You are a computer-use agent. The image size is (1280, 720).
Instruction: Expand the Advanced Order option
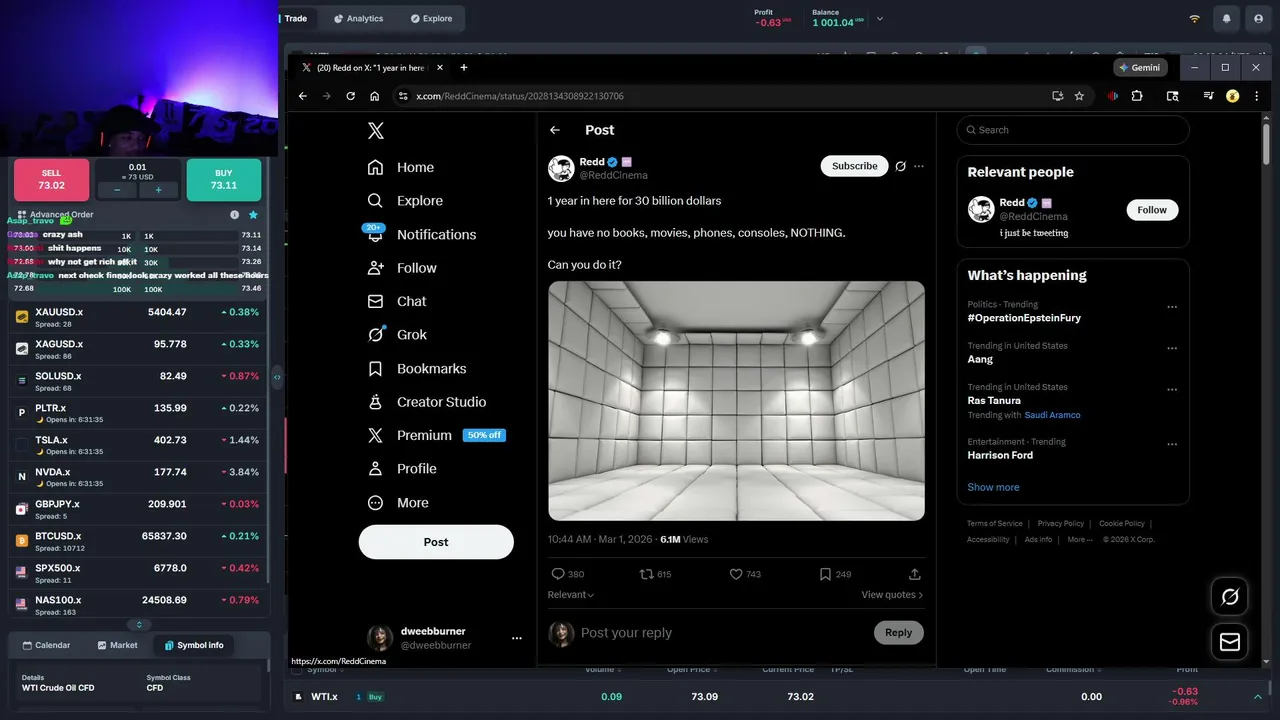click(55, 215)
